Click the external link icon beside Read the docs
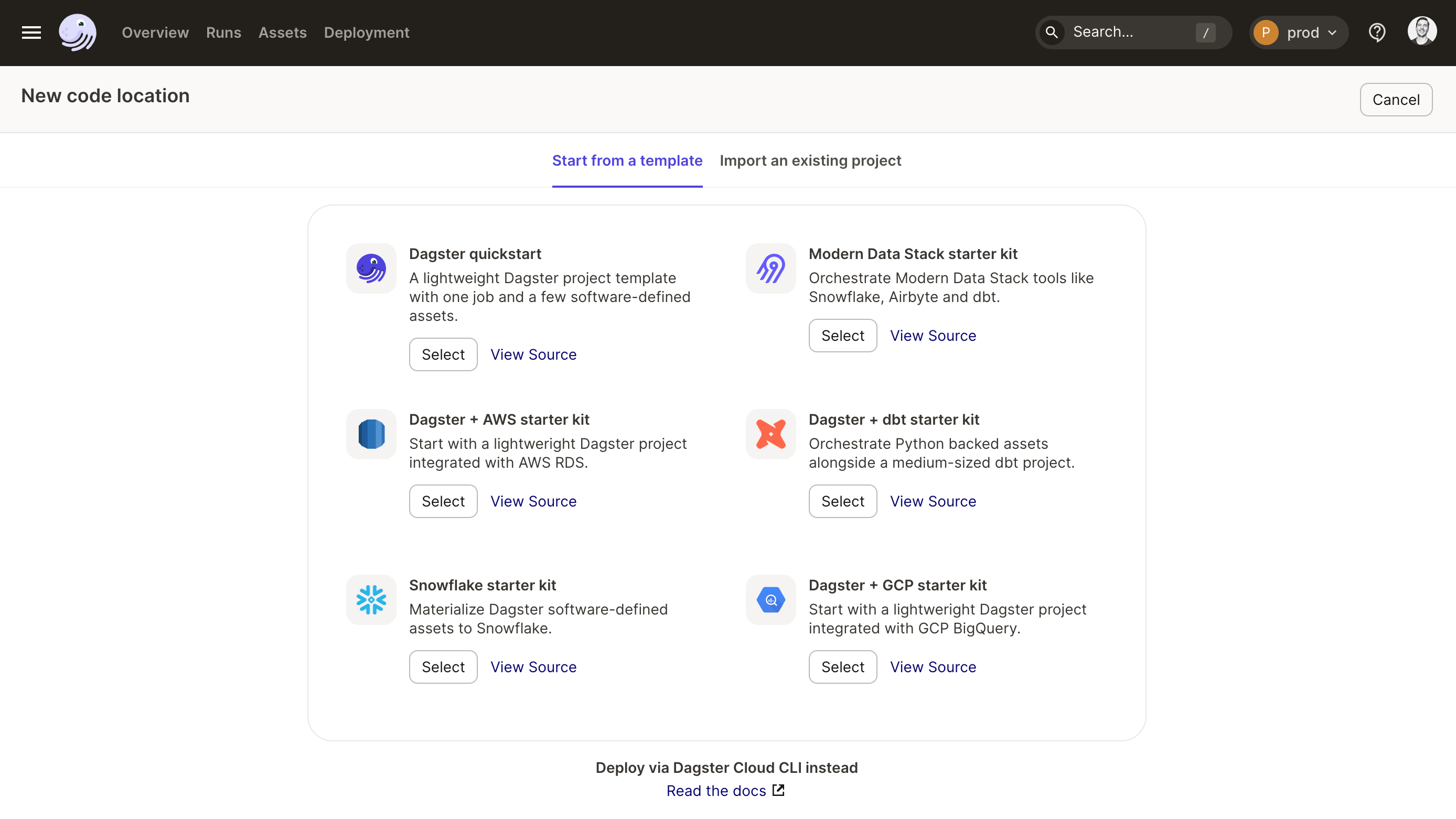This screenshot has height=819, width=1456. [x=778, y=790]
